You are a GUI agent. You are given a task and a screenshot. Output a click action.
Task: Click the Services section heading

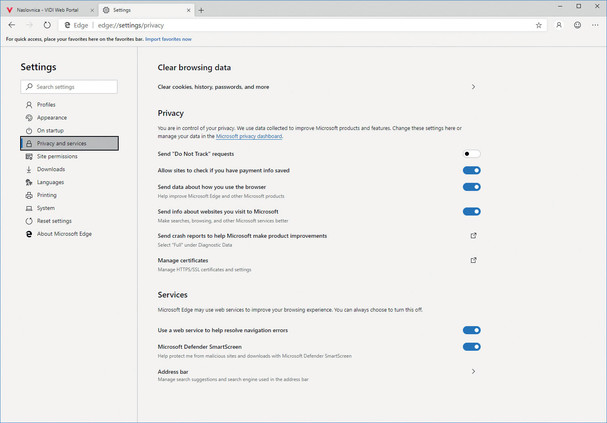tap(172, 295)
